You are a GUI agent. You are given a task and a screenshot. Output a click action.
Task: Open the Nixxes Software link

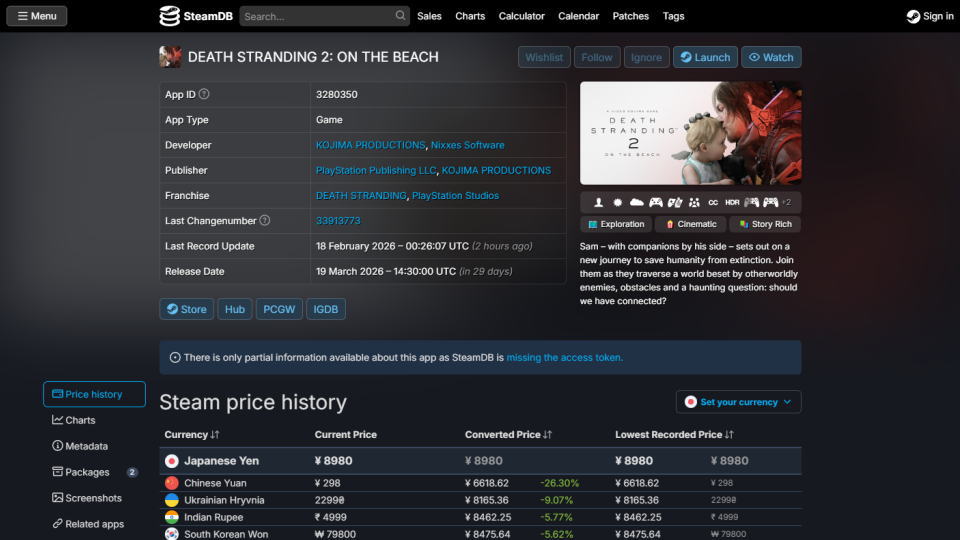click(x=468, y=145)
